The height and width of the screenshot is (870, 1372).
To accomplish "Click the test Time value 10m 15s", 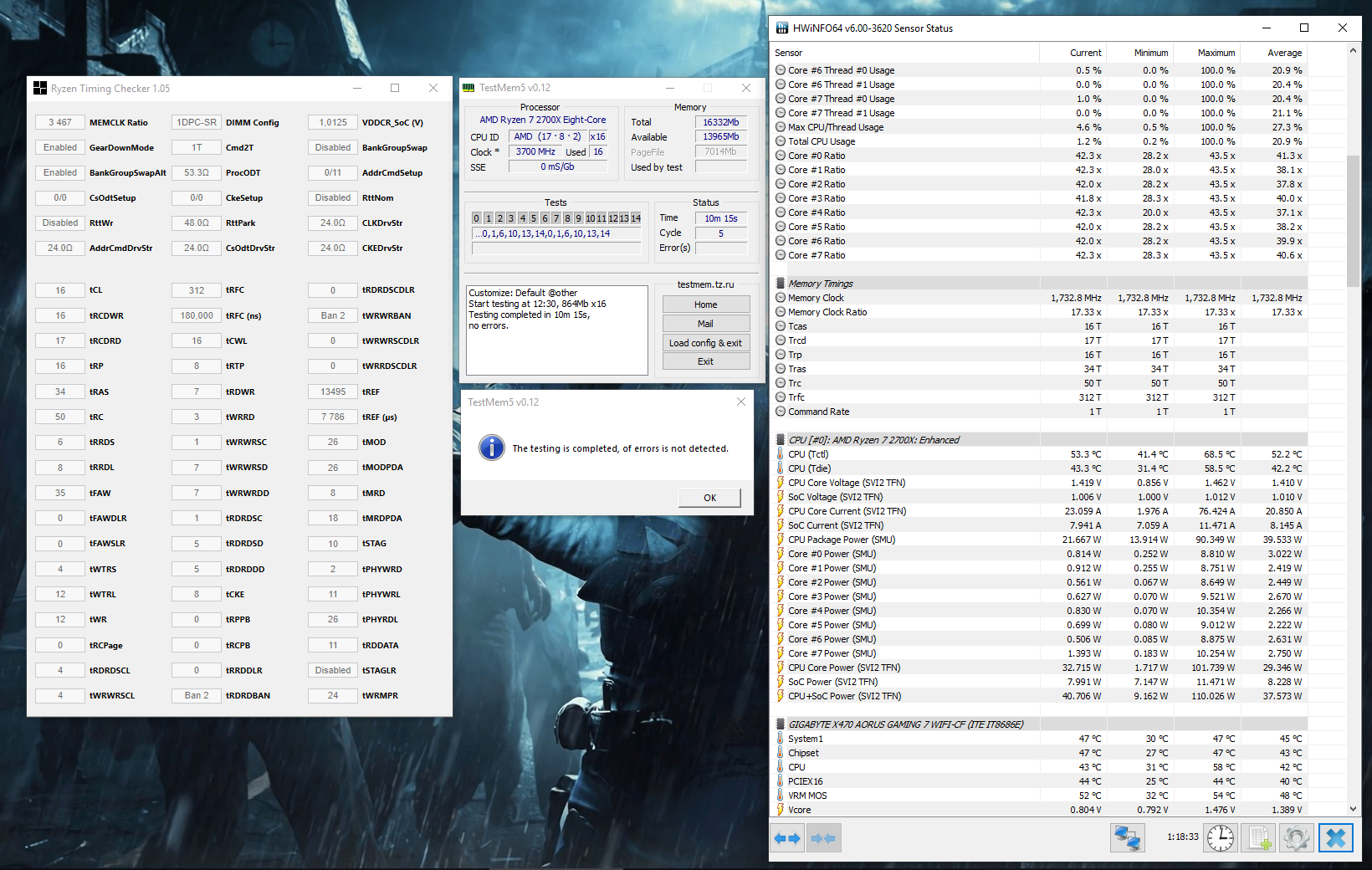I will [721, 218].
